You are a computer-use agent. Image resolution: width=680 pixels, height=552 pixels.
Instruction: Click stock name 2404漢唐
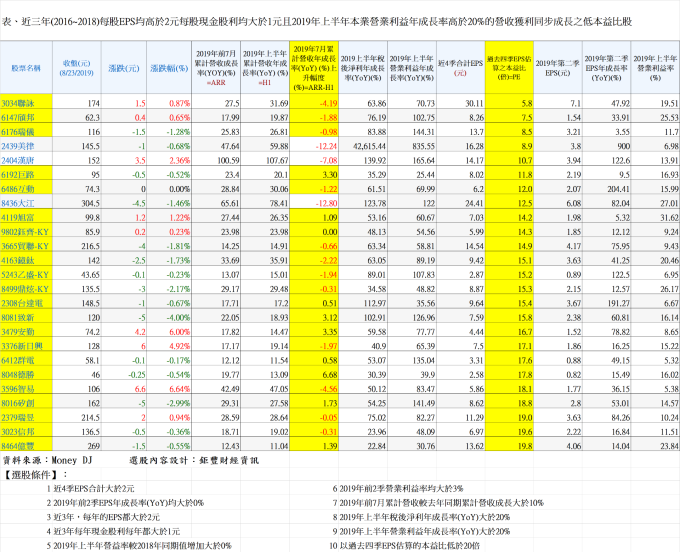(x=18, y=160)
